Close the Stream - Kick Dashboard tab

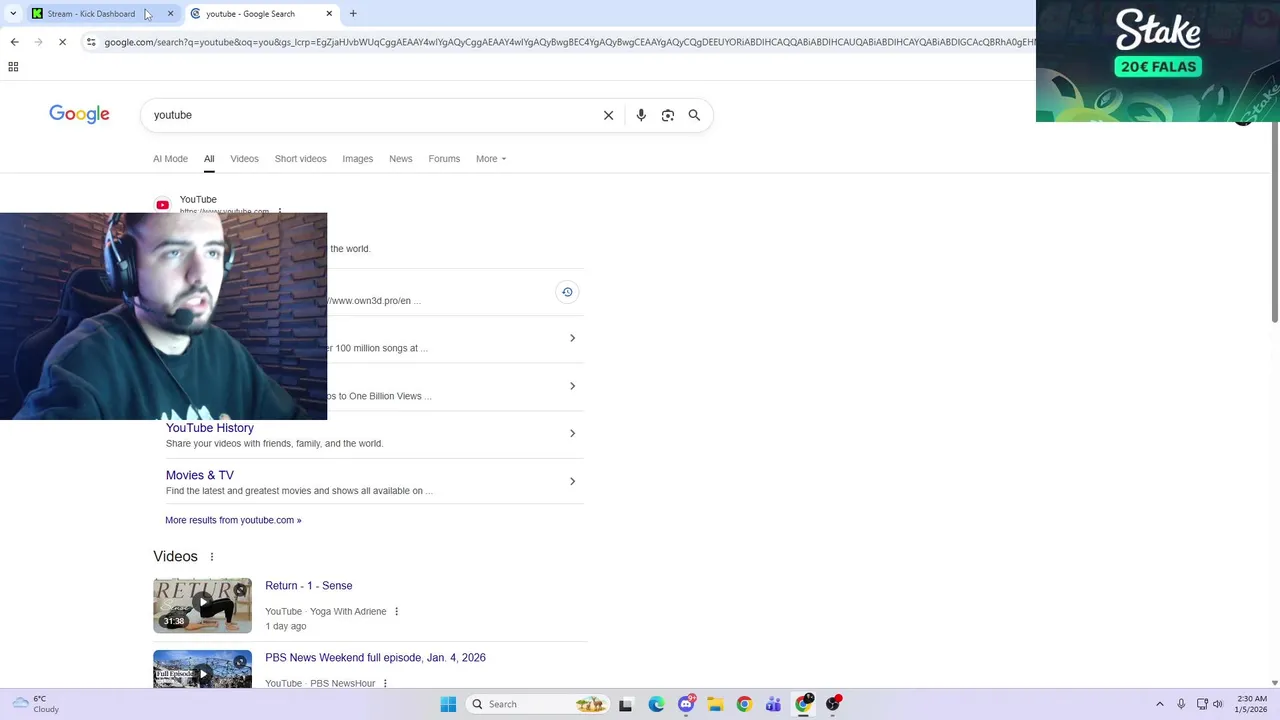pyautogui.click(x=170, y=14)
